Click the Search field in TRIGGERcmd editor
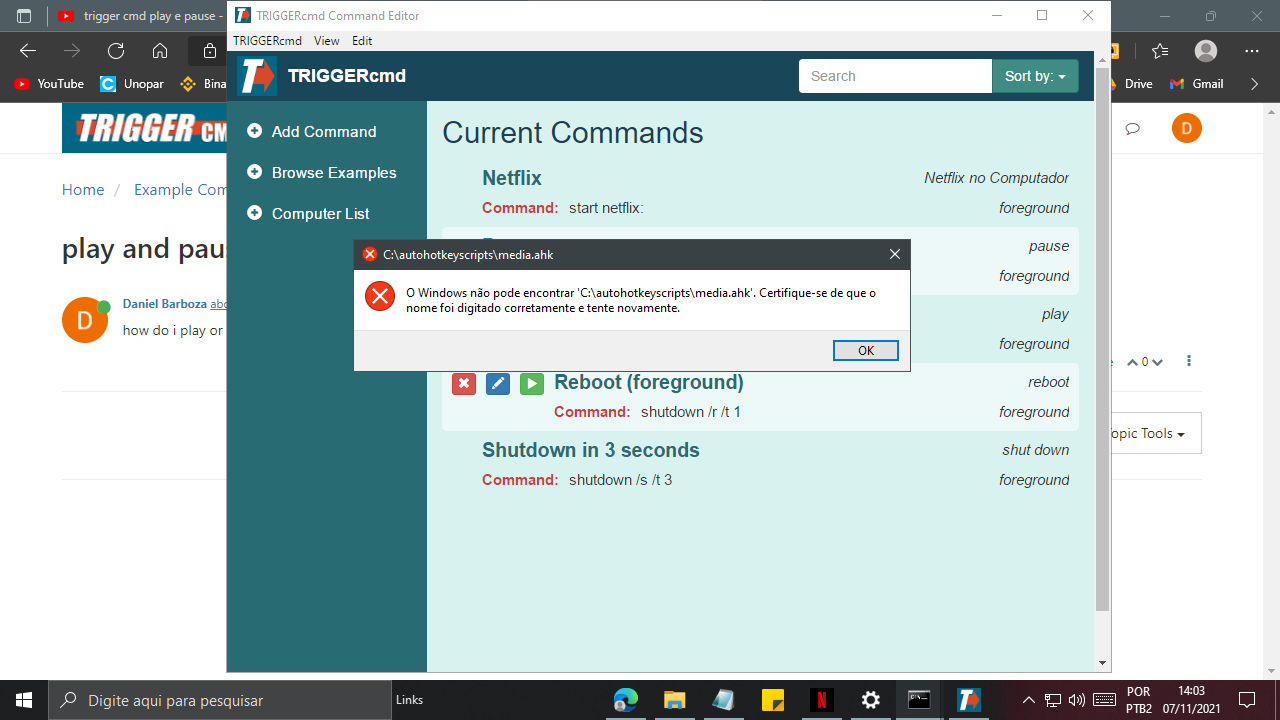 pyautogui.click(x=895, y=76)
